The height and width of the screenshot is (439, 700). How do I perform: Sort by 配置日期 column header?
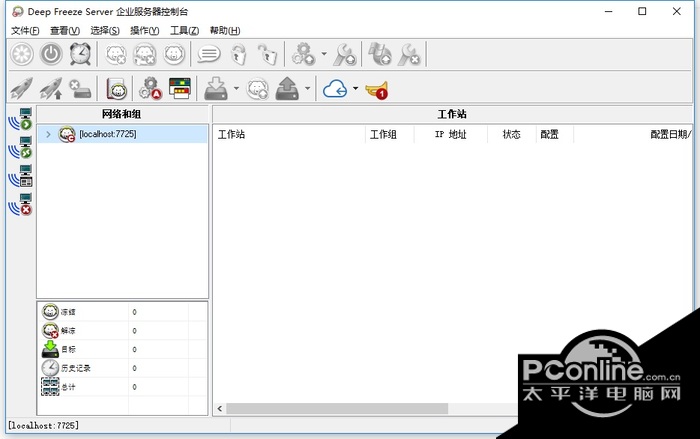click(633, 134)
